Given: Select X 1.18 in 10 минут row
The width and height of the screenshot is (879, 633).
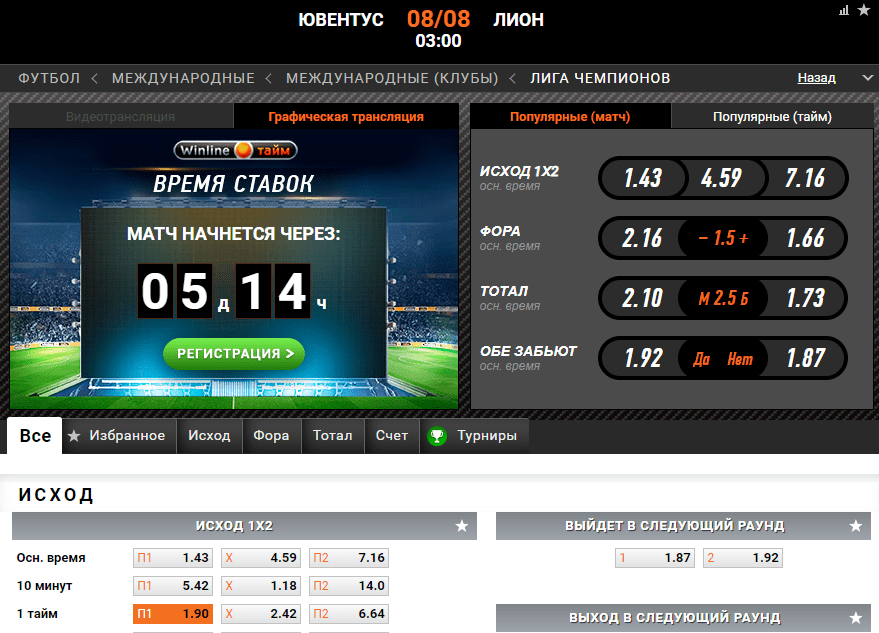Looking at the screenshot, I should 261,586.
